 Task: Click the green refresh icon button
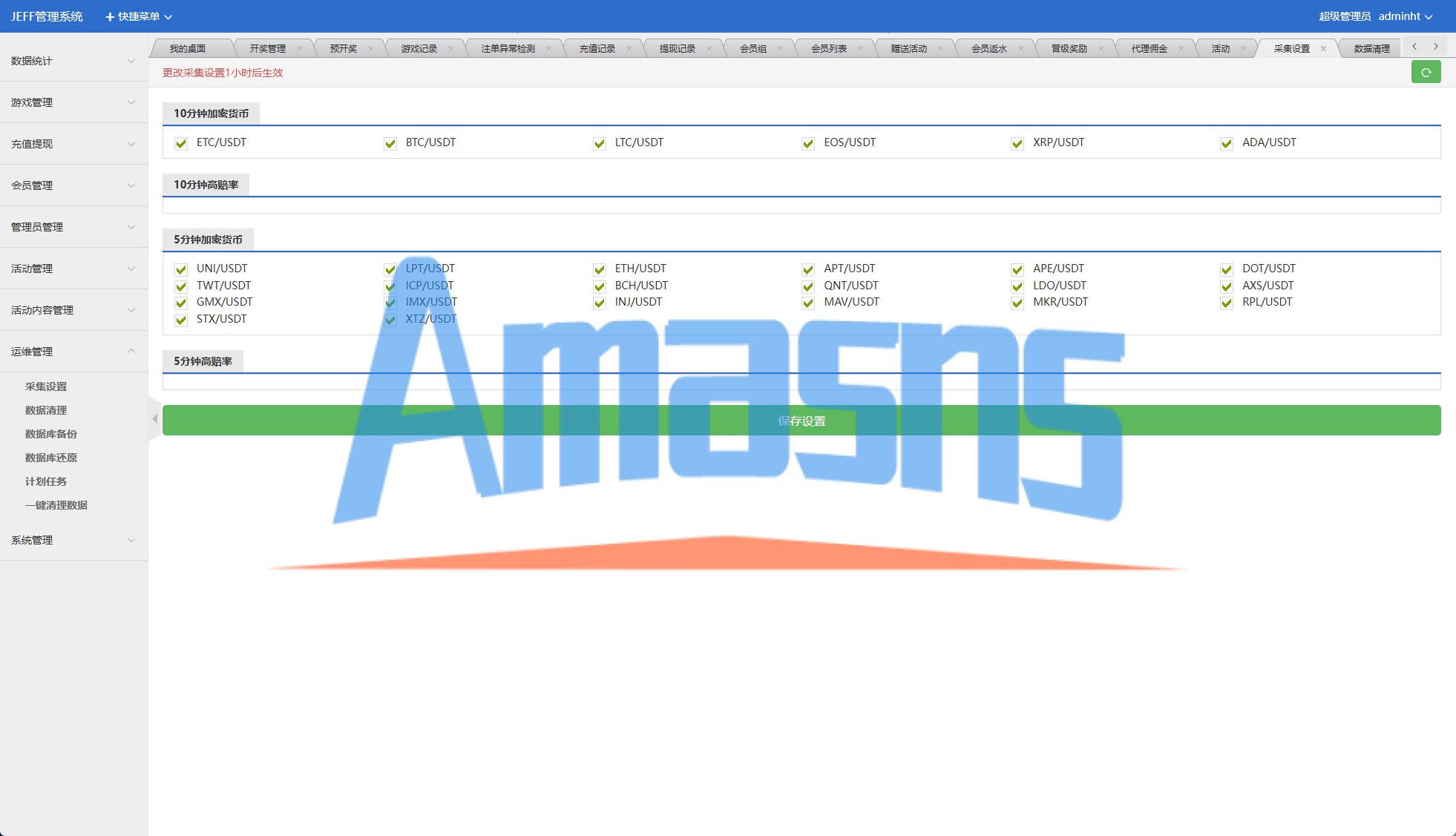pyautogui.click(x=1426, y=73)
